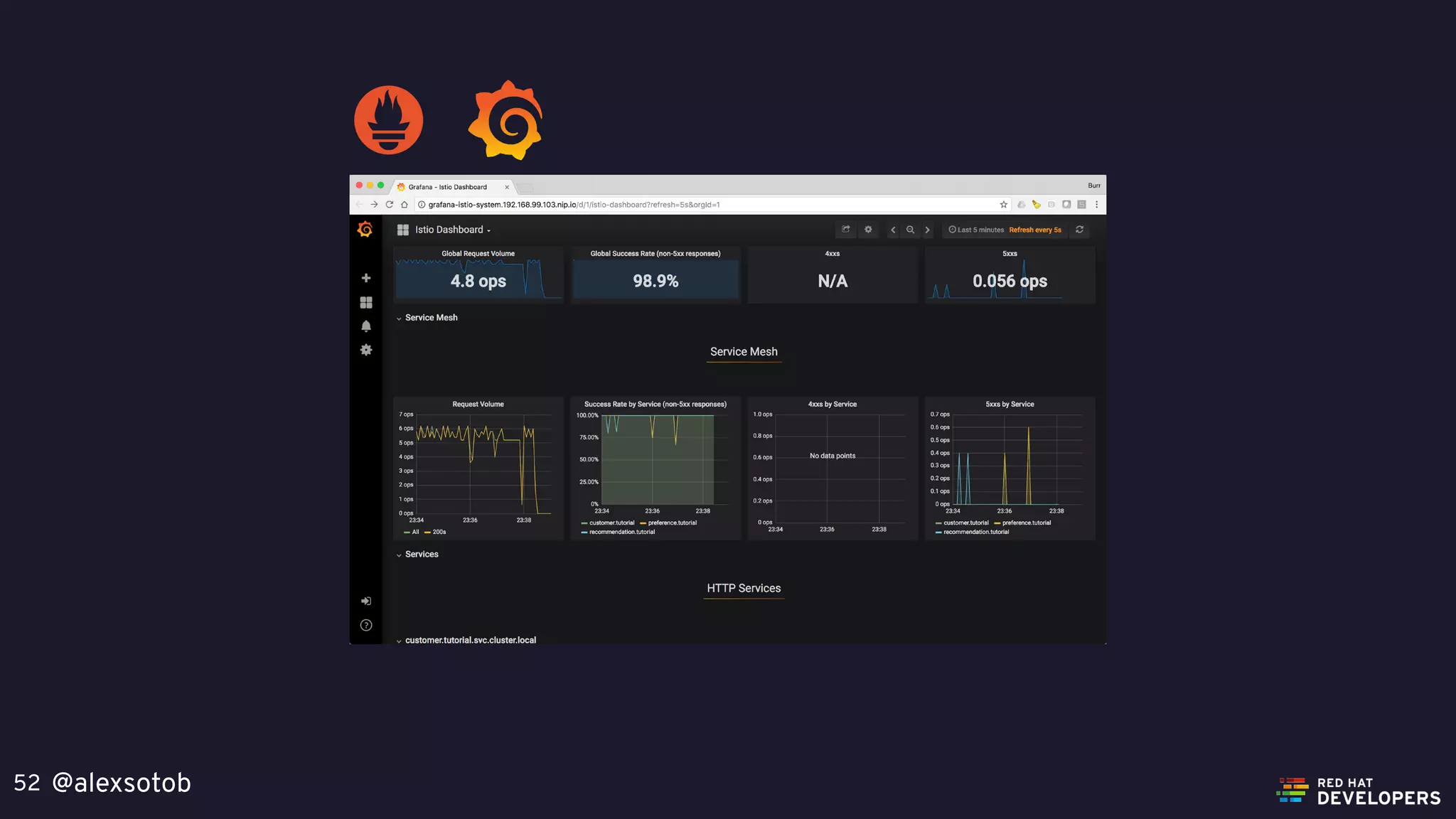Image resolution: width=1456 pixels, height=819 pixels.
Task: Open the Help question mark icon
Action: 365,626
